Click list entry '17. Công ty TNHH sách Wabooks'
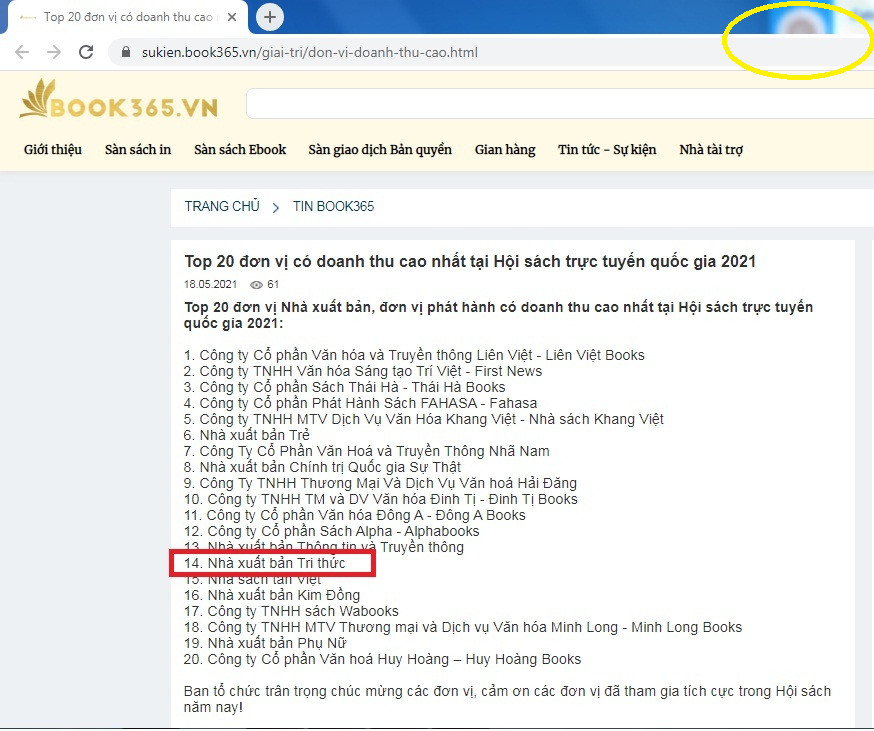The width and height of the screenshot is (874, 731). pyautogui.click(x=292, y=611)
